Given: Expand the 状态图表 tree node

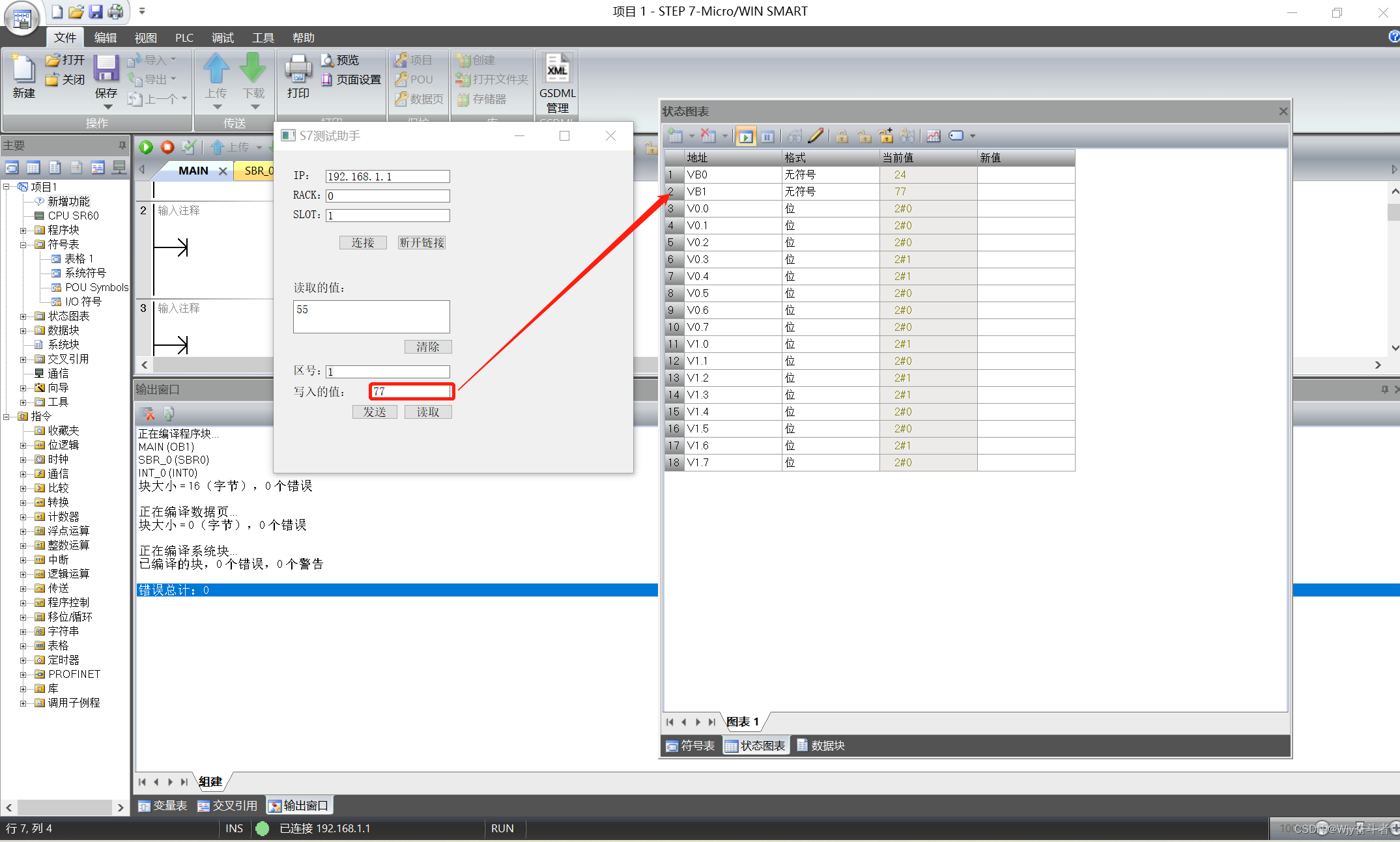Looking at the screenshot, I should 23,316.
